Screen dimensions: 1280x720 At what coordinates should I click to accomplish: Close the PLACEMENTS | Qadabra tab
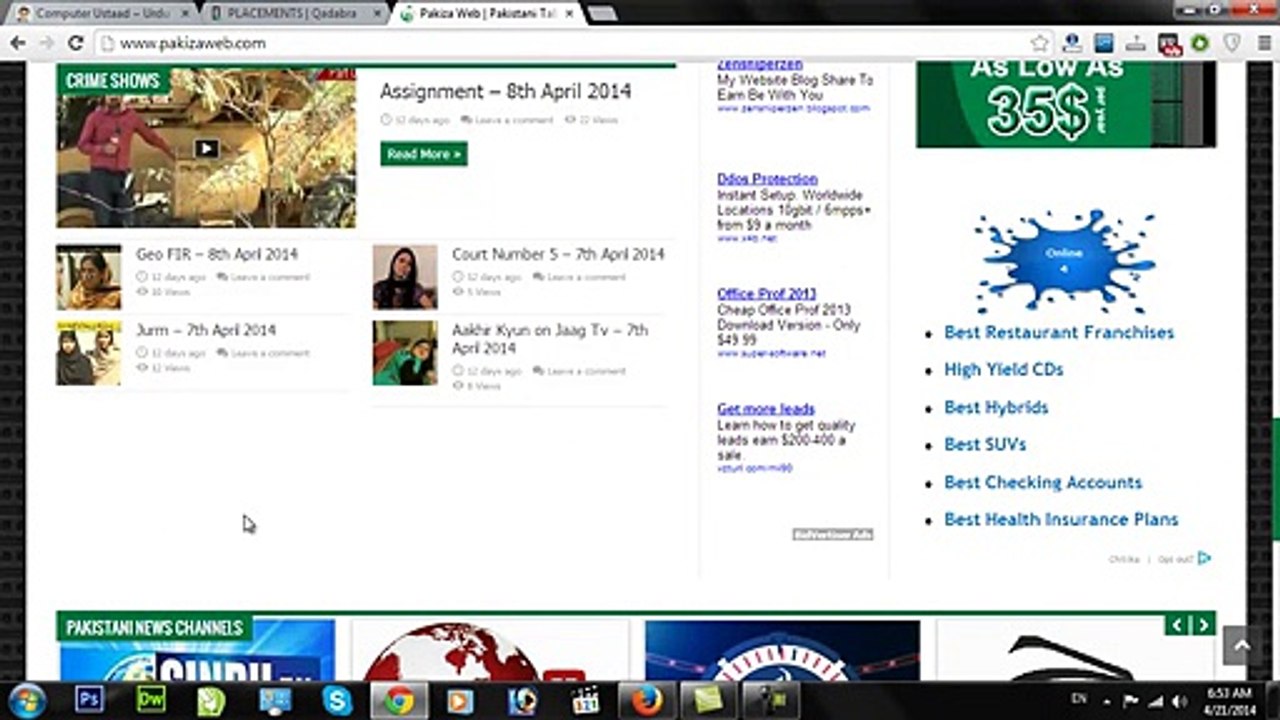tap(376, 13)
